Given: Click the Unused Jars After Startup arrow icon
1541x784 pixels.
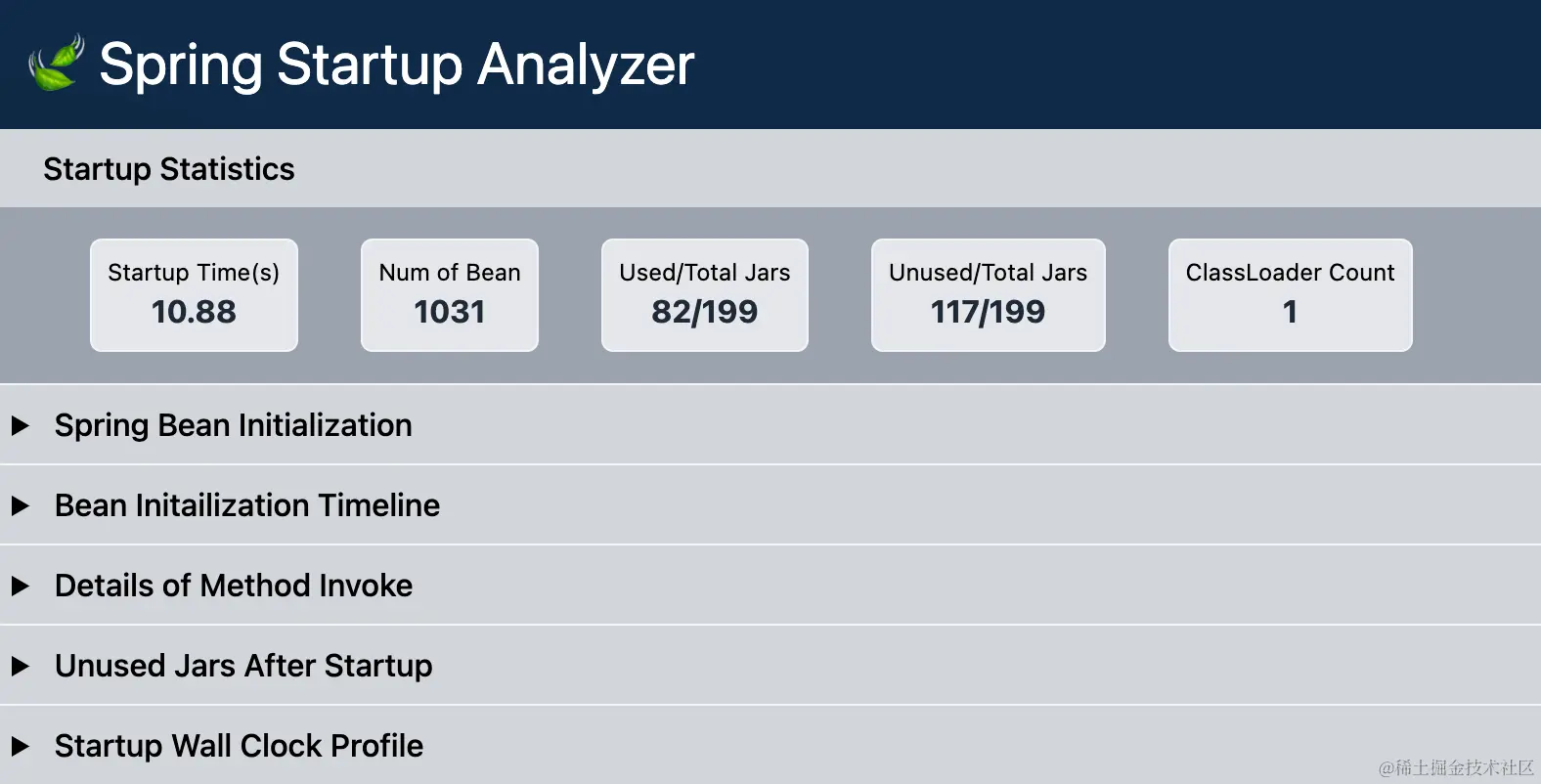Looking at the screenshot, I should click(x=22, y=666).
